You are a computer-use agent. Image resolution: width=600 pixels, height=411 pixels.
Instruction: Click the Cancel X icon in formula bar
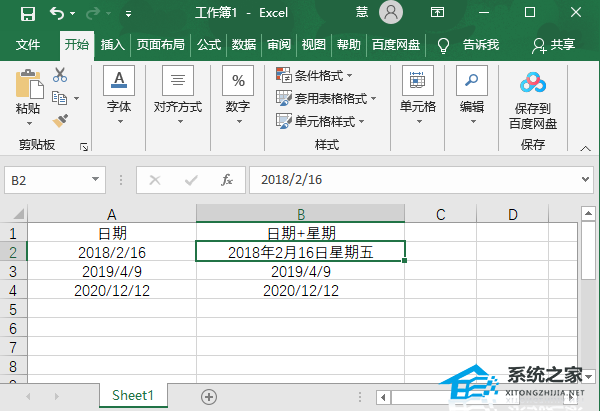tap(155, 180)
